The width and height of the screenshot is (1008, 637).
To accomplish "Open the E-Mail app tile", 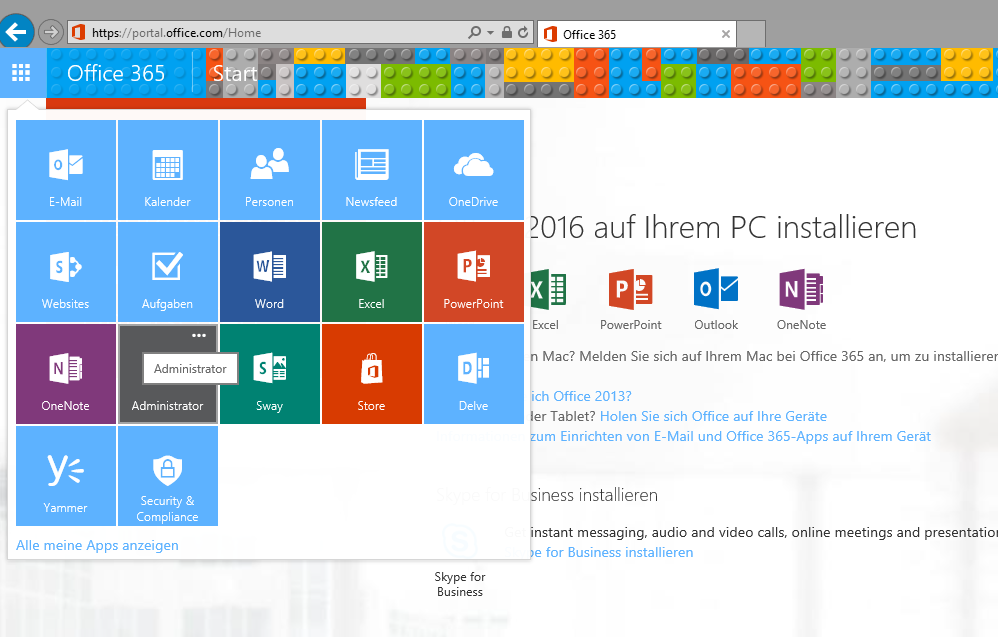I will pos(66,170).
